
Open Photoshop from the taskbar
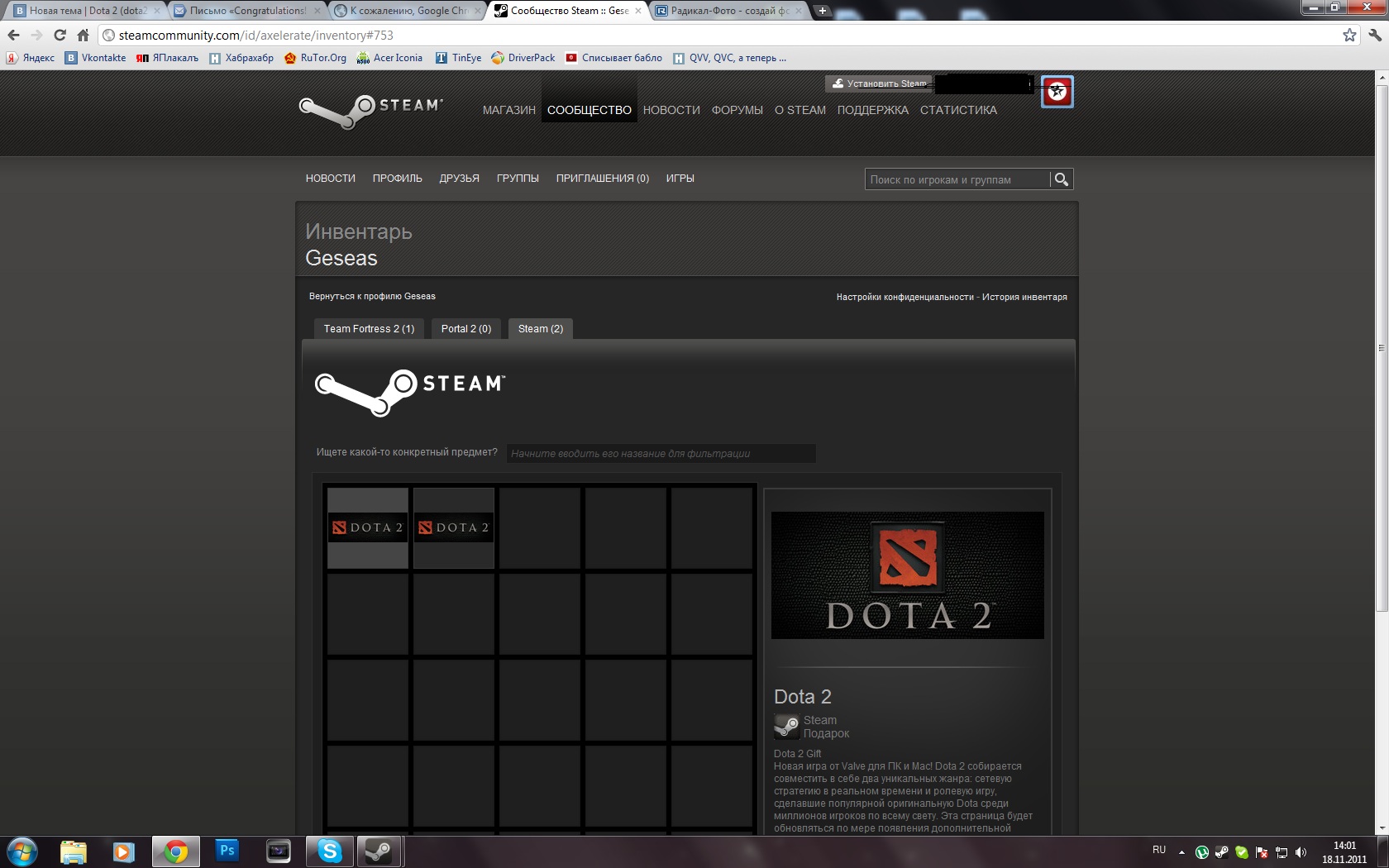(x=227, y=851)
